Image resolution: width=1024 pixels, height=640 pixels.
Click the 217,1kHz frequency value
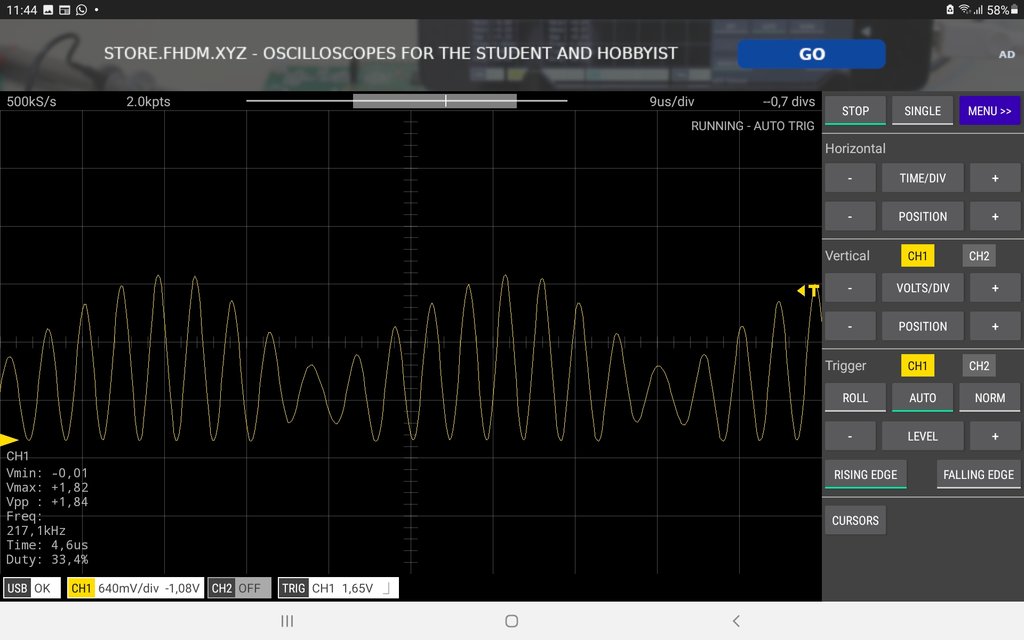[36, 530]
